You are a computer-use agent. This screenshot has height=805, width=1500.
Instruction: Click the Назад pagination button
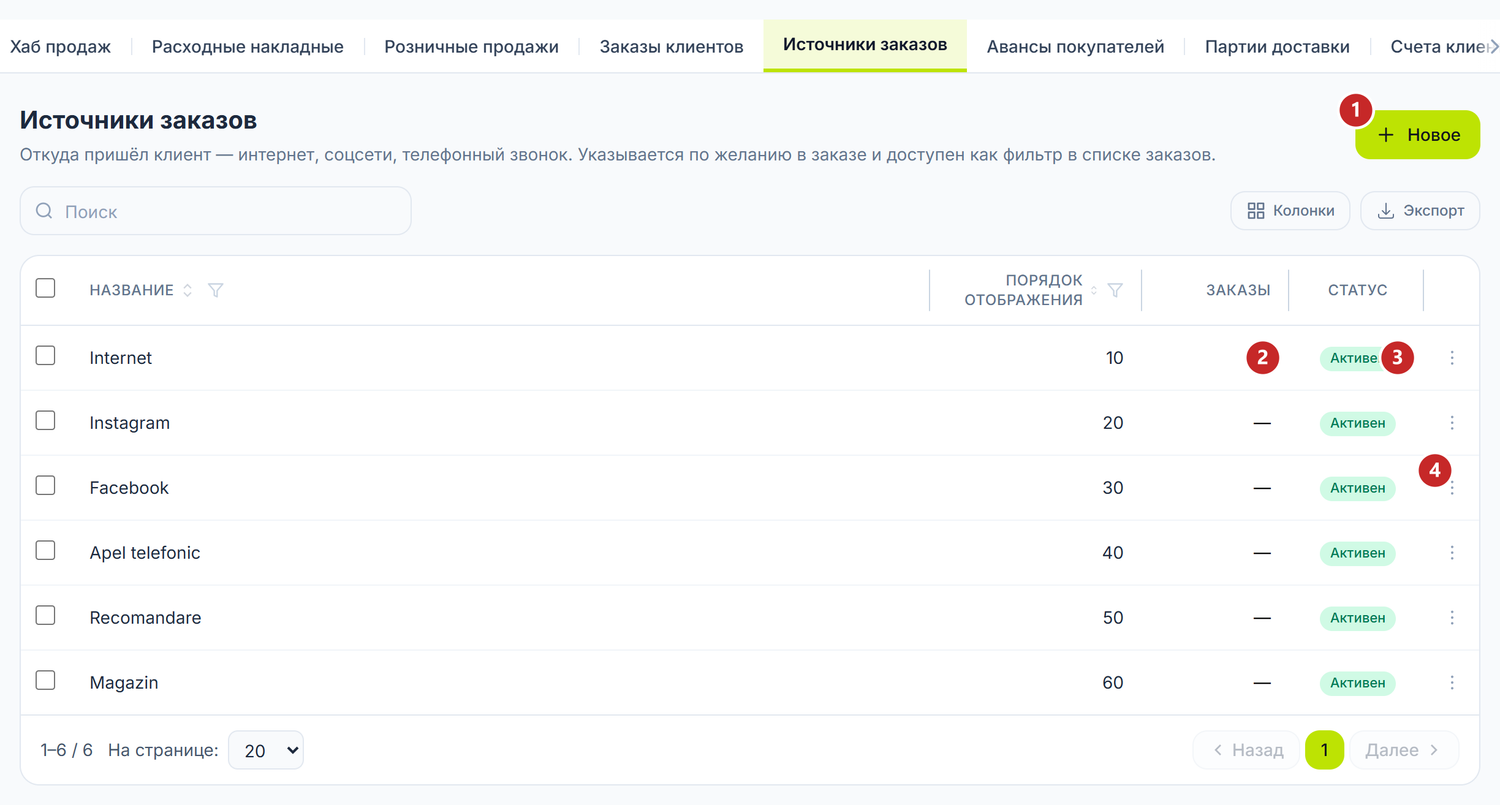tap(1246, 750)
